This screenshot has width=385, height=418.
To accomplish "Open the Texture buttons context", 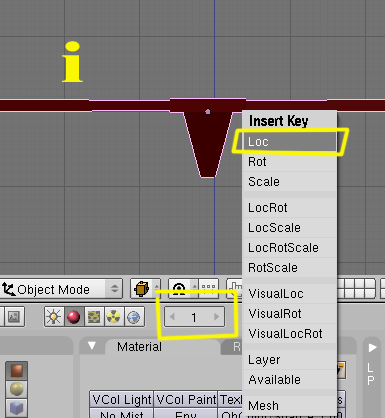I will point(94,317).
